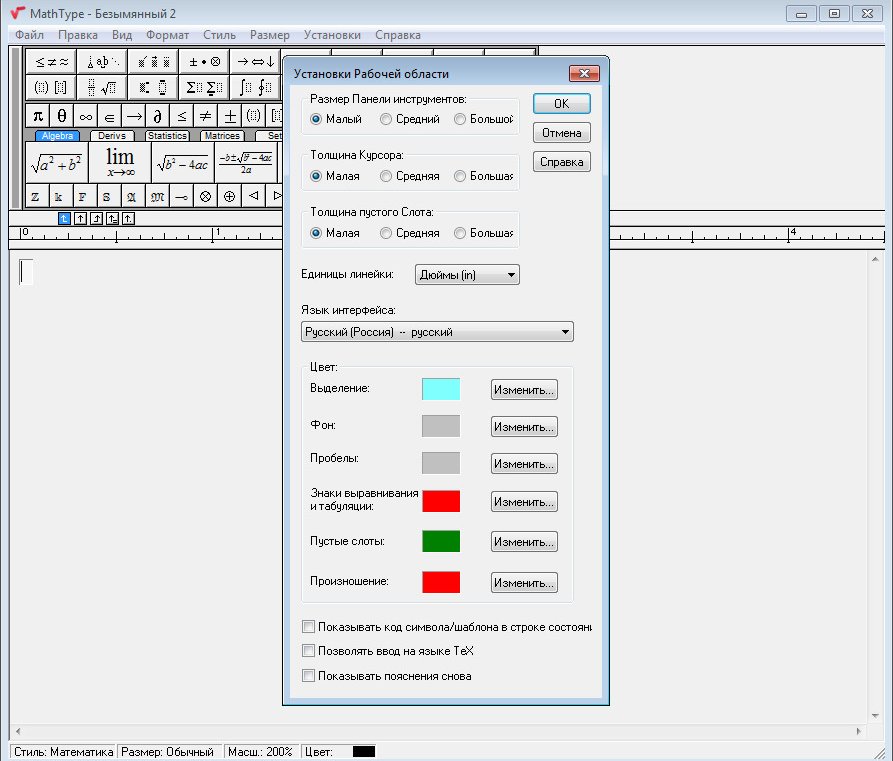Open the ruler units dropdown 'Дюймы (in)'
893x761 pixels.
click(x=467, y=275)
